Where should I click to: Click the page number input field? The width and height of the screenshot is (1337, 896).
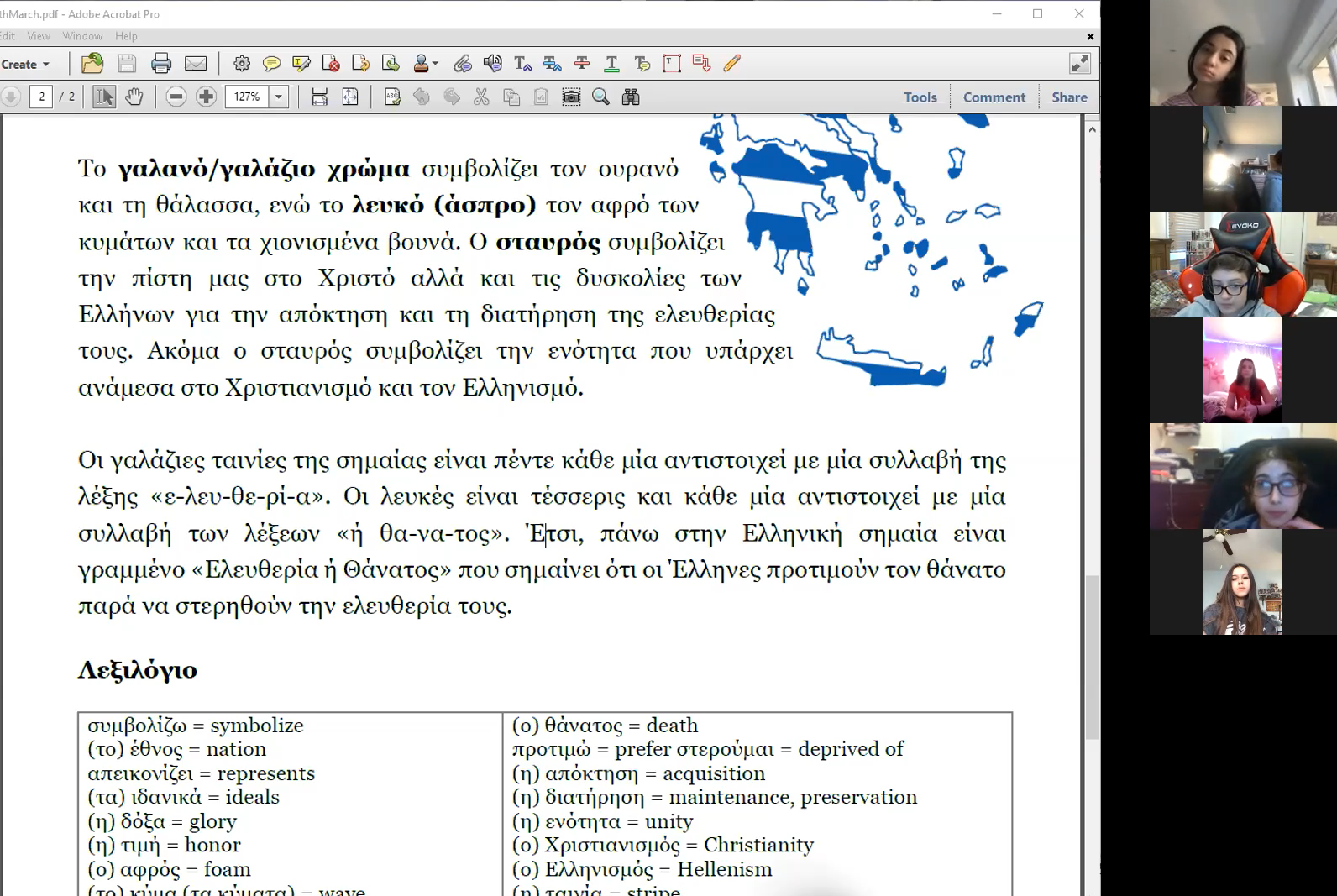pos(41,97)
